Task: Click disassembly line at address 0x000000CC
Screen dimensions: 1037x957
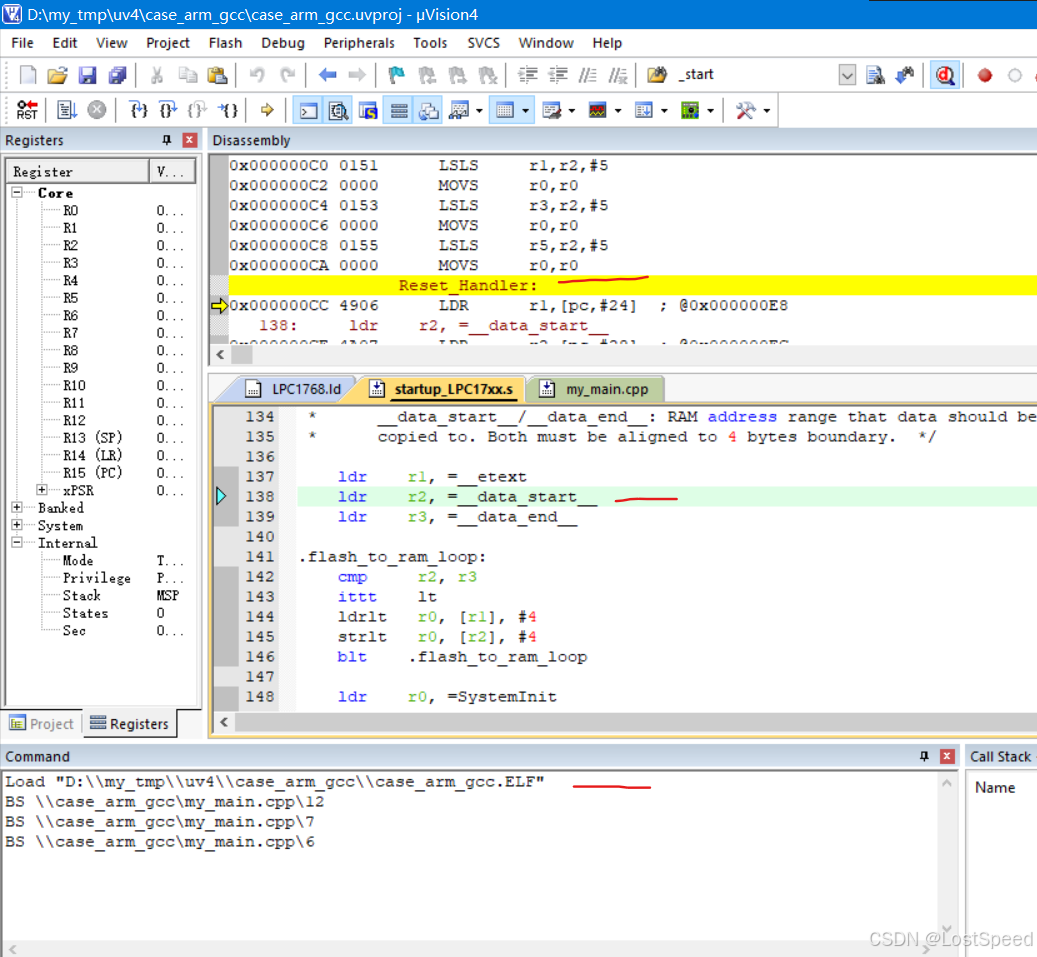Action: coord(509,306)
